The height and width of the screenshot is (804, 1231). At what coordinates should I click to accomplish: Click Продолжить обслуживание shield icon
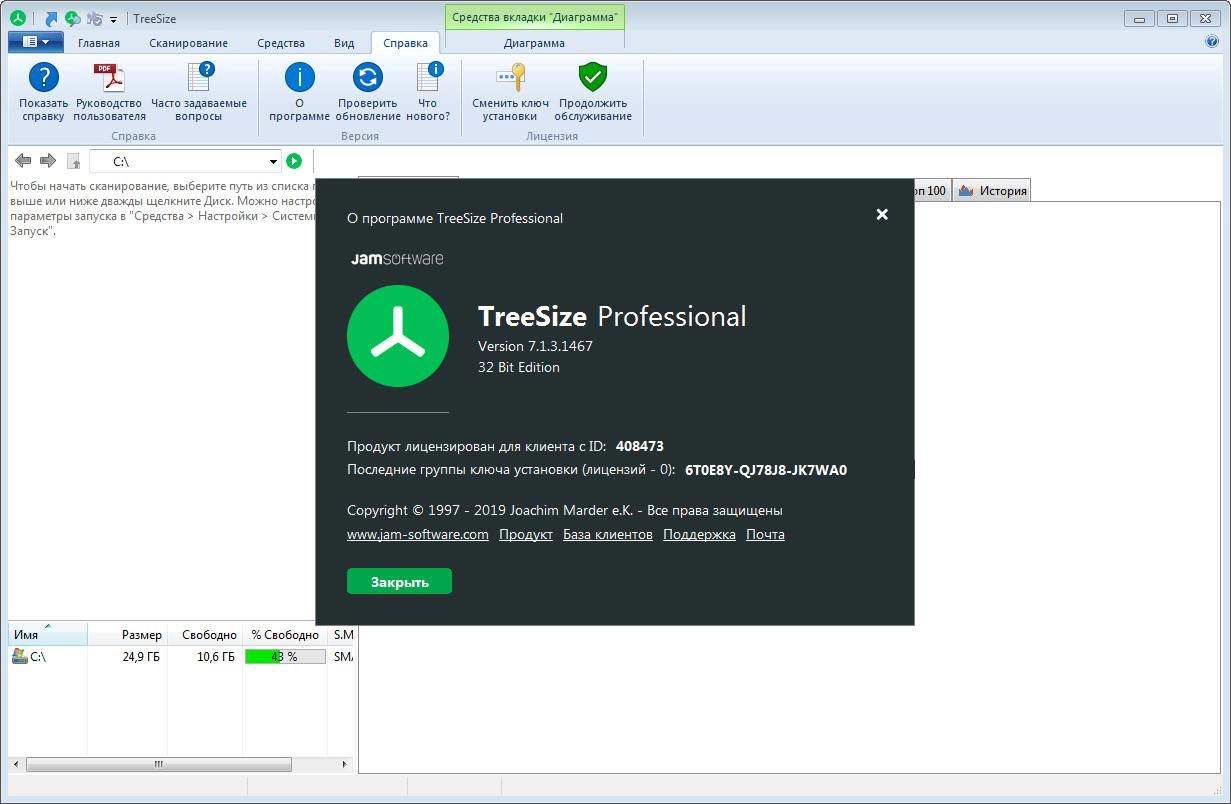pos(593,77)
